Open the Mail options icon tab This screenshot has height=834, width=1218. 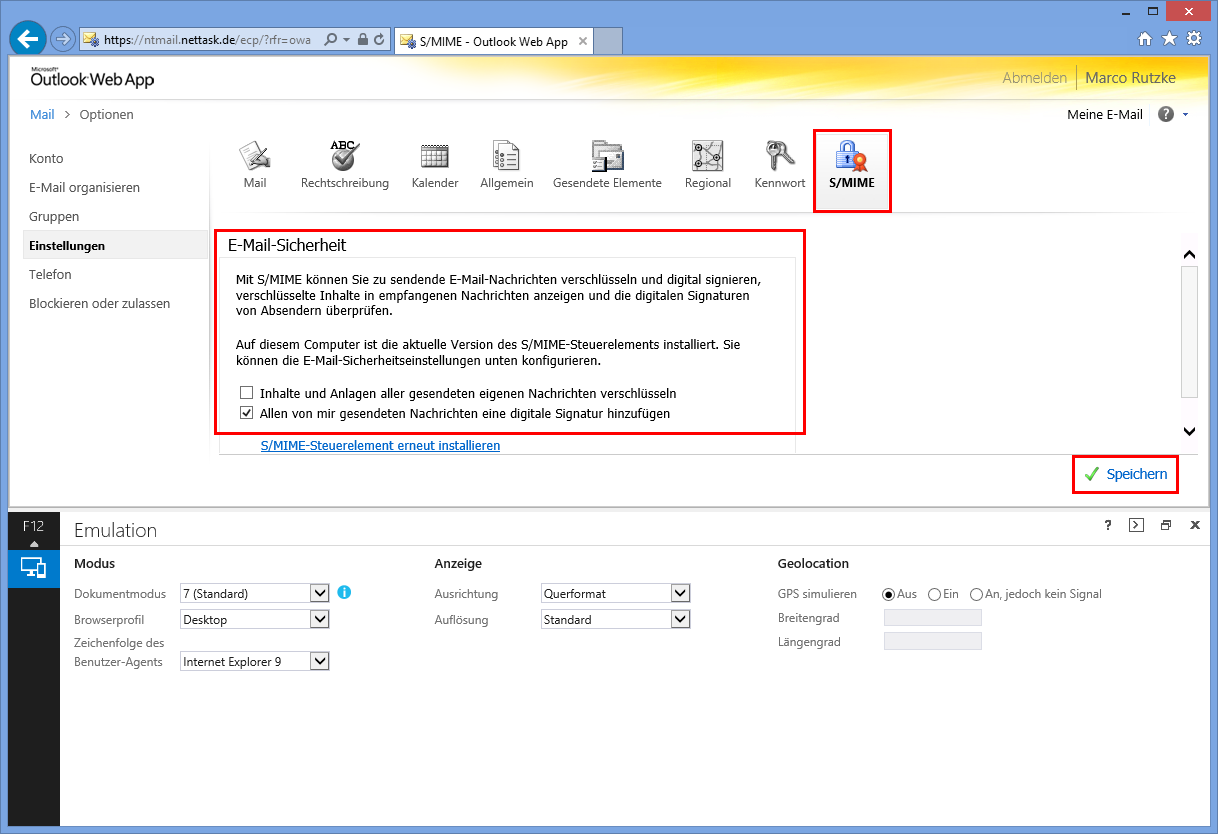click(255, 165)
